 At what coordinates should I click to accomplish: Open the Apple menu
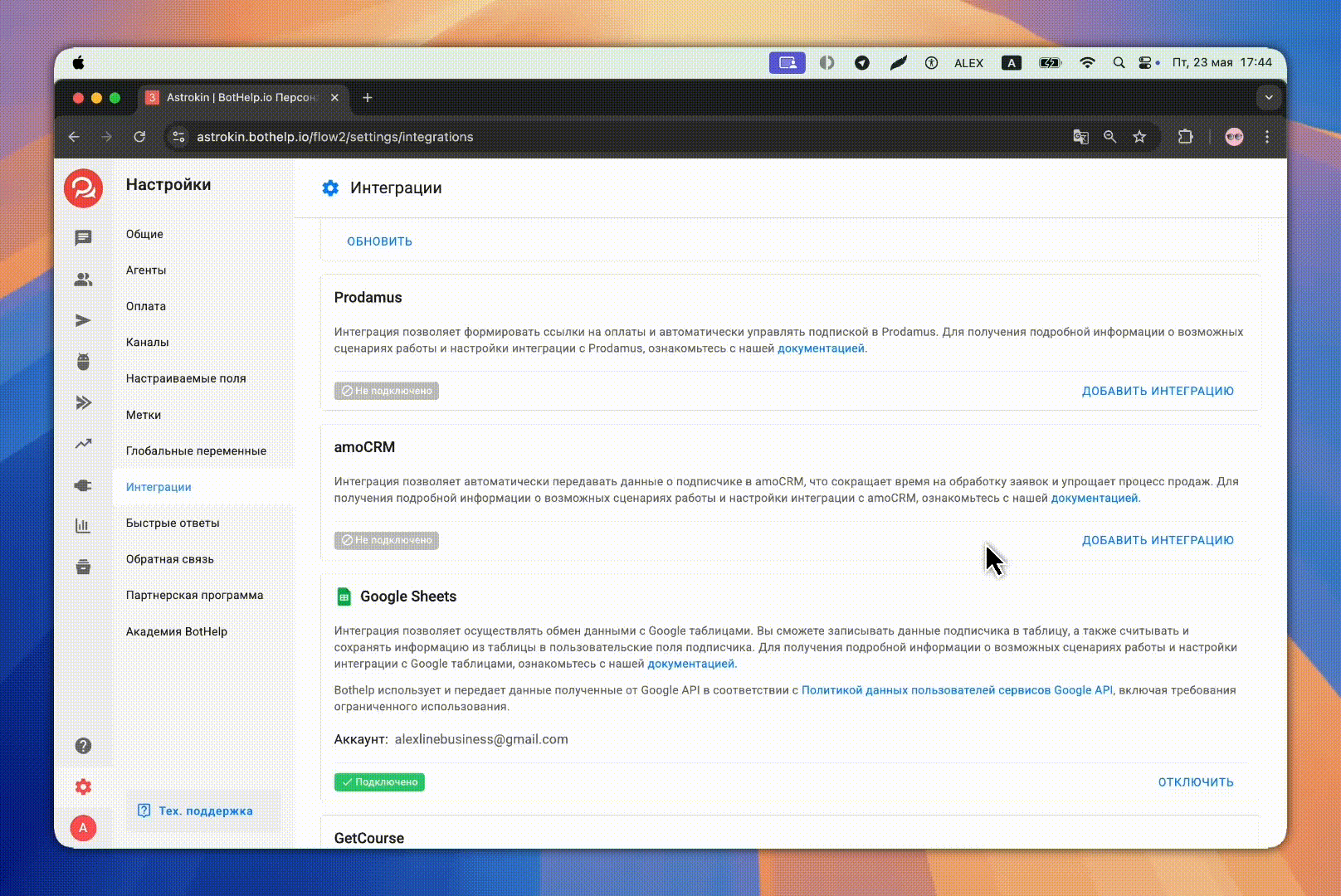click(79, 62)
